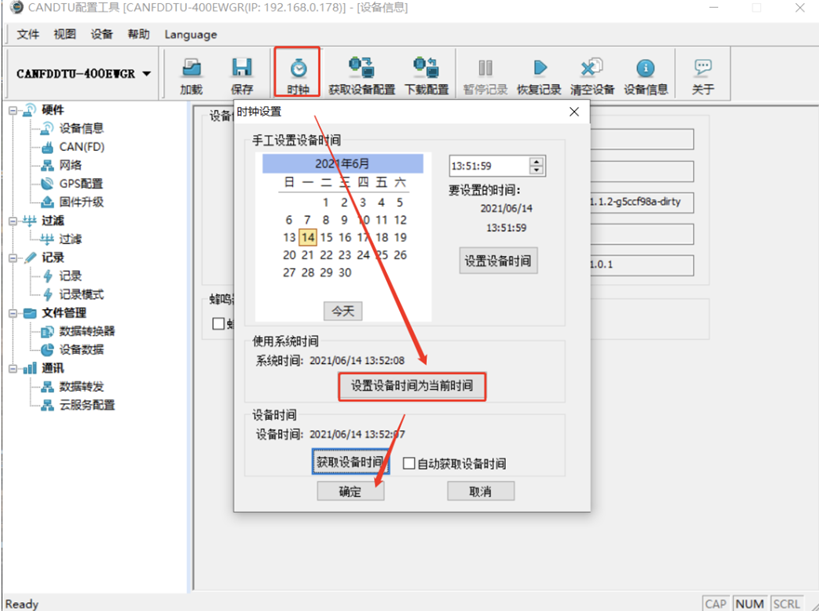Select day 19 in the calendar
This screenshot has height=611, width=819.
pyautogui.click(x=400, y=238)
